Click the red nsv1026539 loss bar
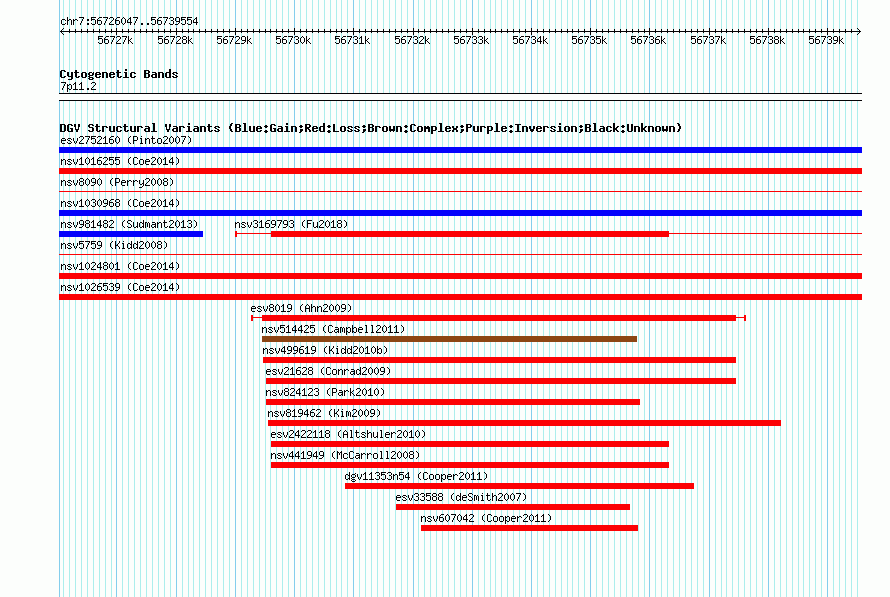The width and height of the screenshot is (890, 597). [x=460, y=297]
